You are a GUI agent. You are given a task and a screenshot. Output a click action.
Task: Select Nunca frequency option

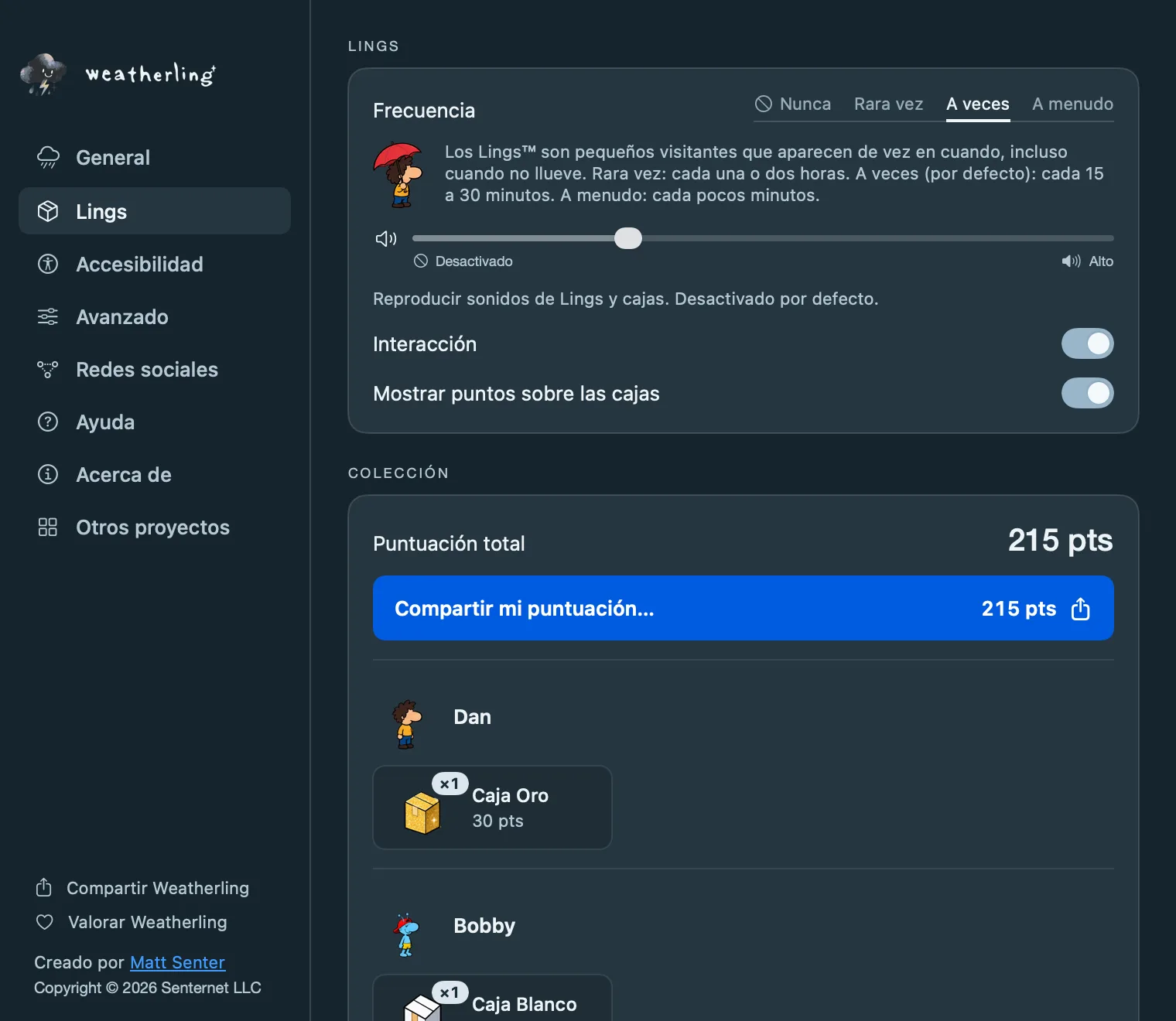[793, 104]
